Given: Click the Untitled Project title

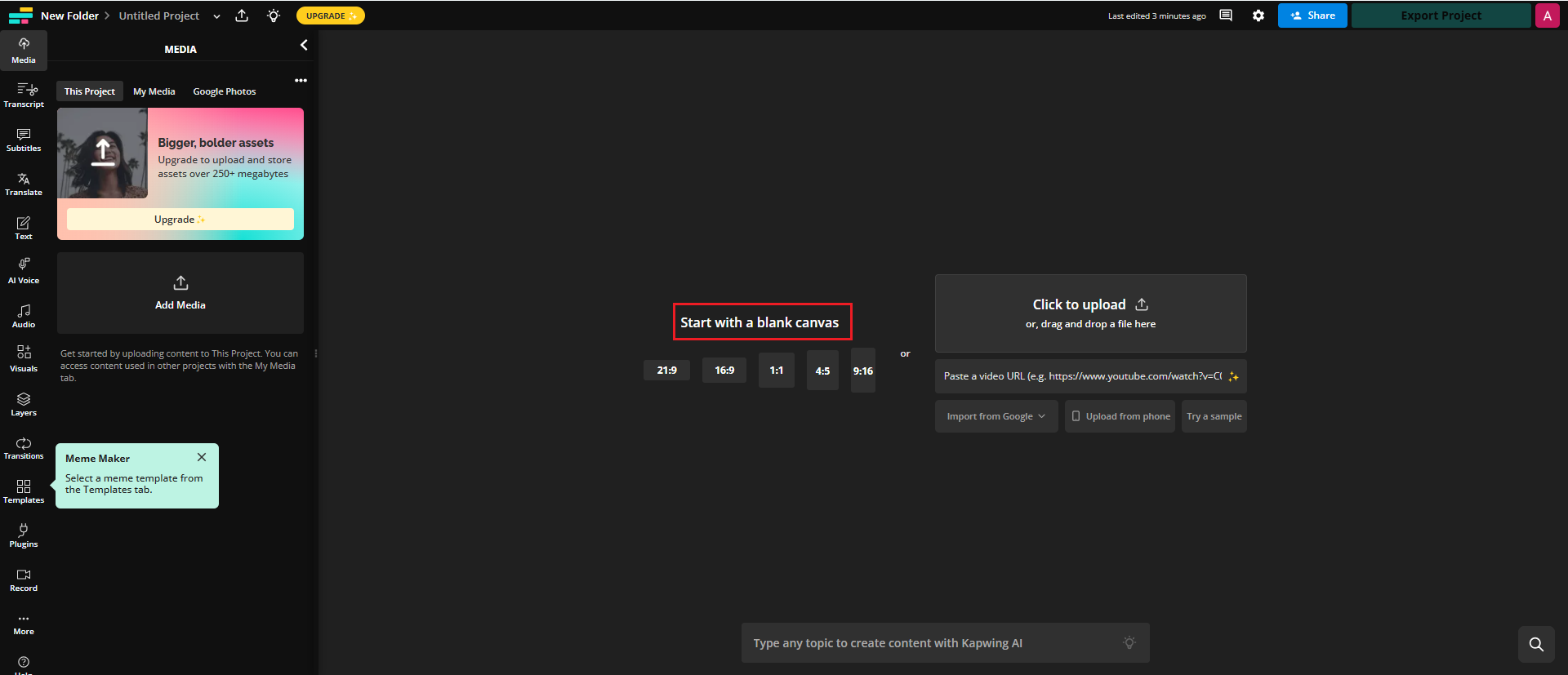Looking at the screenshot, I should [x=159, y=16].
